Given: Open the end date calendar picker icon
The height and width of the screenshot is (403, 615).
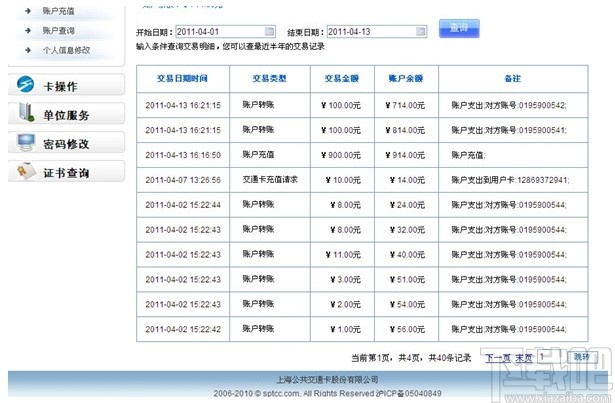Looking at the screenshot, I should [x=420, y=31].
